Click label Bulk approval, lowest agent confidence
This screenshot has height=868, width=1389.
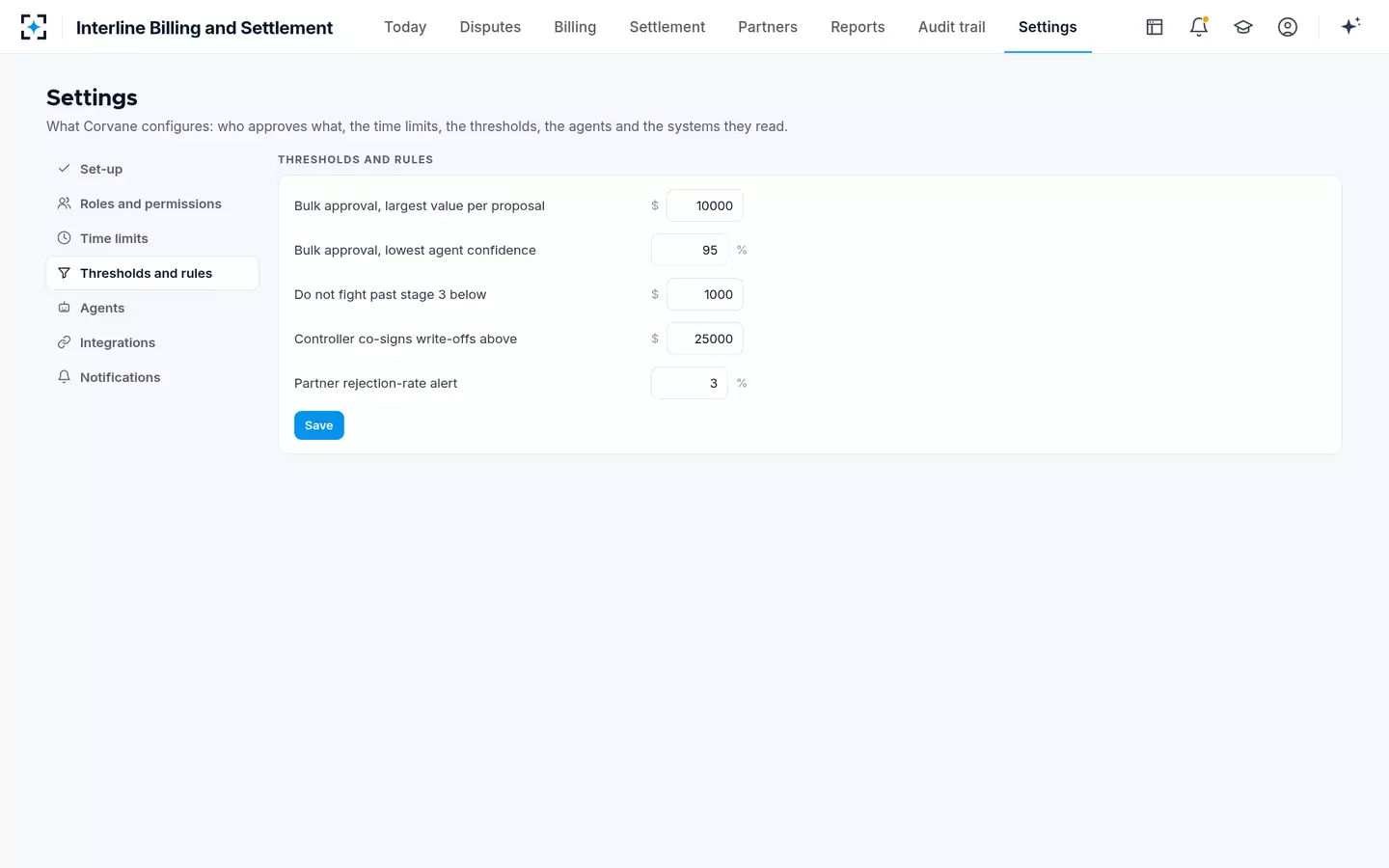415,250
